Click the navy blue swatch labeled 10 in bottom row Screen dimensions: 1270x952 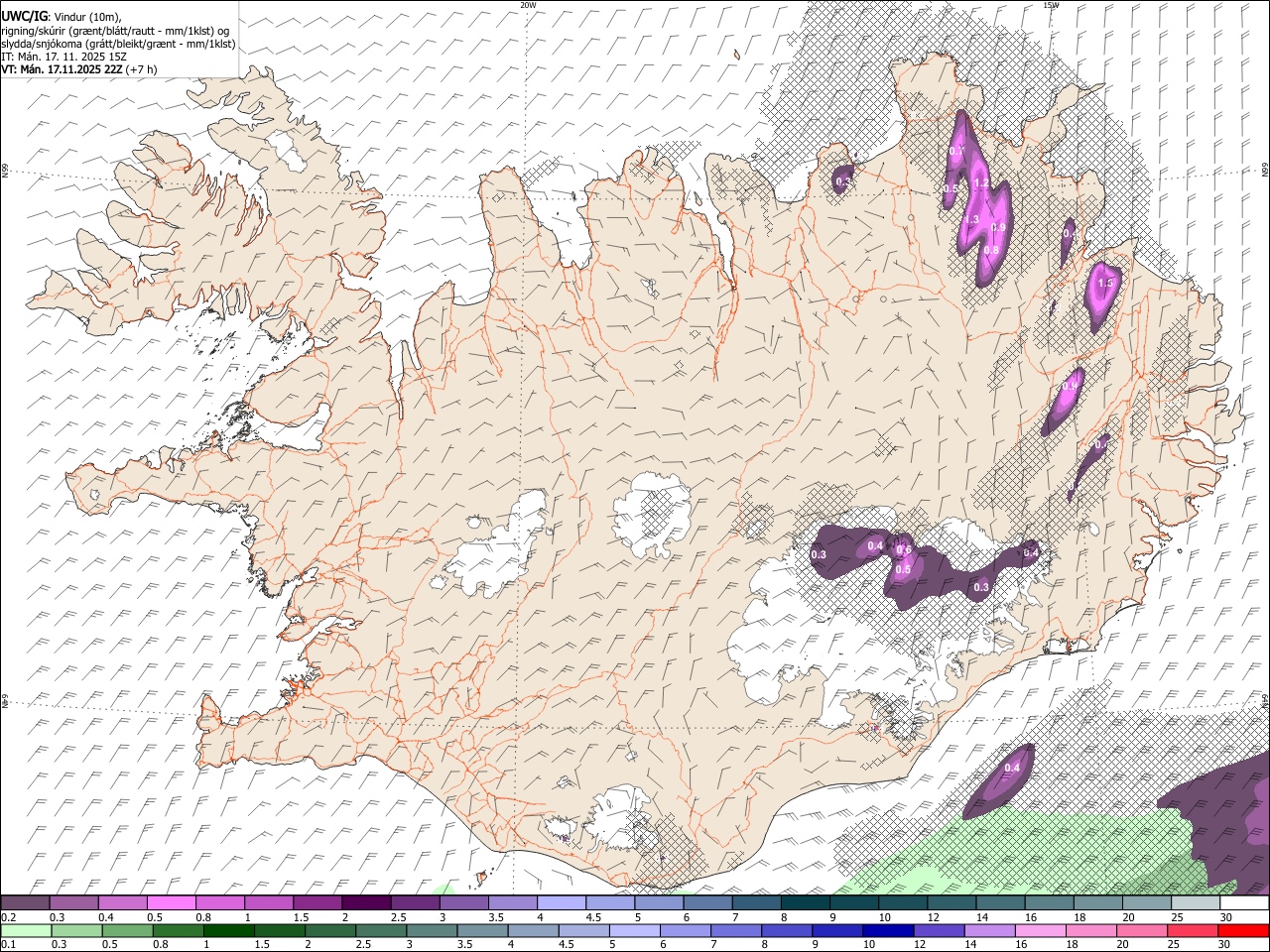pyautogui.click(x=886, y=930)
